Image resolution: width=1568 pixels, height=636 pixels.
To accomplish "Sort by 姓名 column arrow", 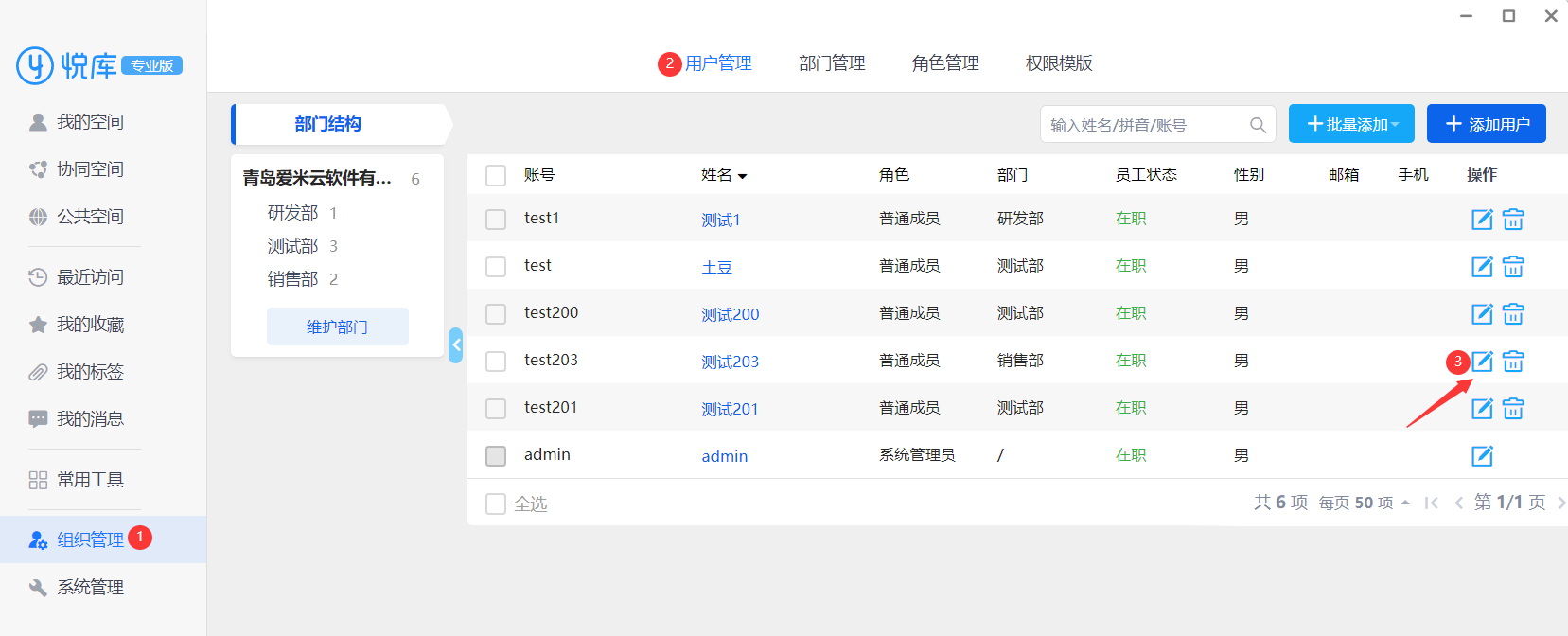I will click(742, 176).
